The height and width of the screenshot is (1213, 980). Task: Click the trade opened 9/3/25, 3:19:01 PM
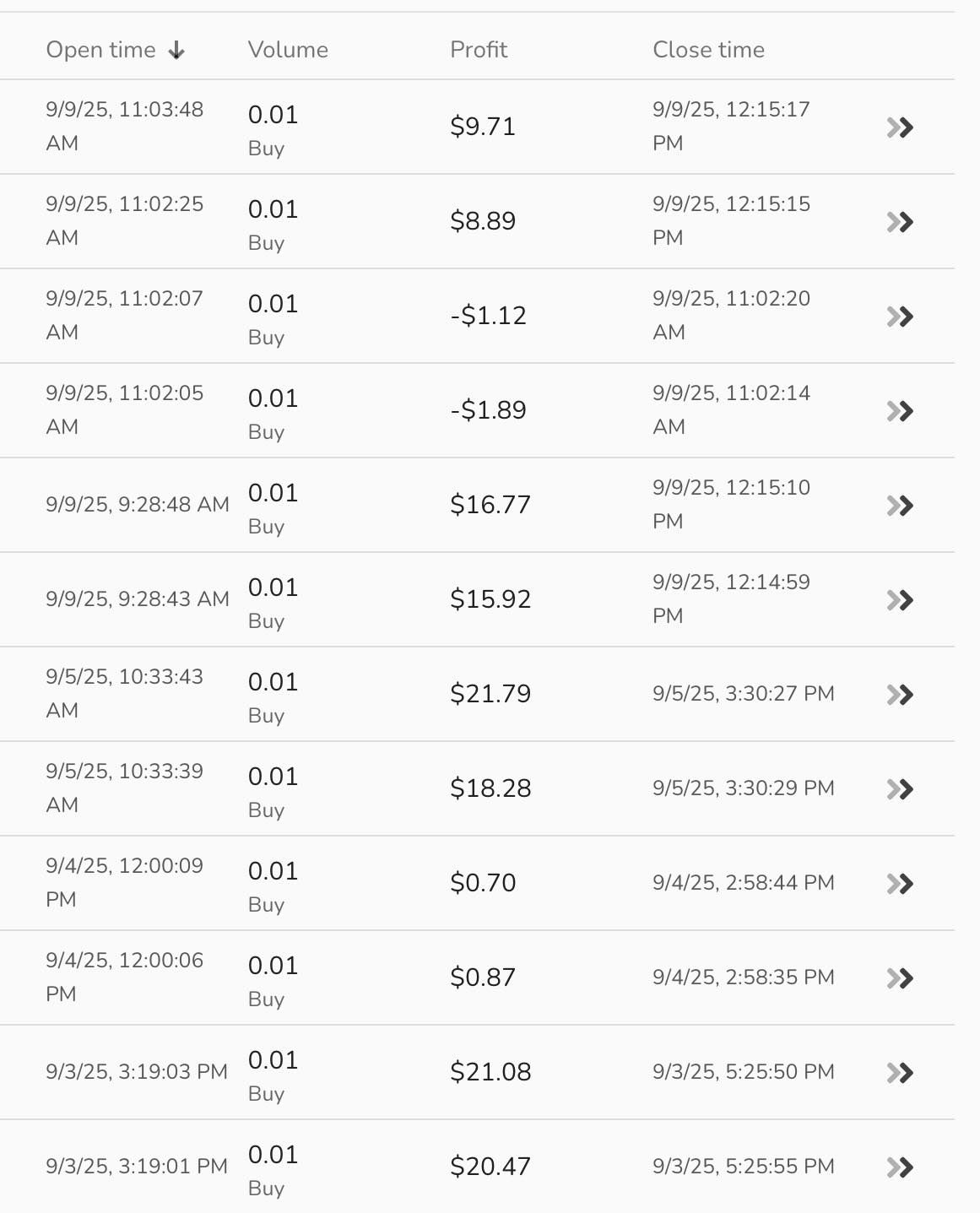coord(137,1167)
